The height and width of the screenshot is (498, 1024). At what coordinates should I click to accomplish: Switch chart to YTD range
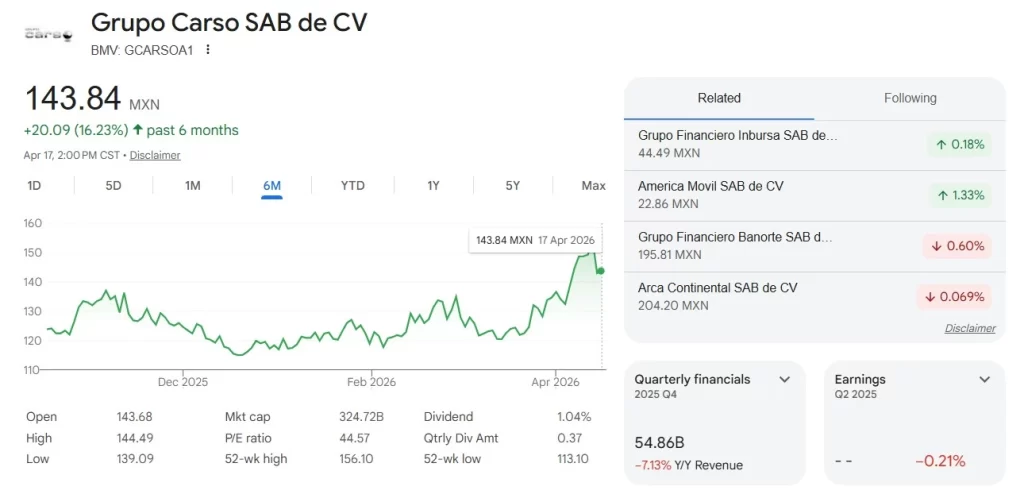[352, 186]
